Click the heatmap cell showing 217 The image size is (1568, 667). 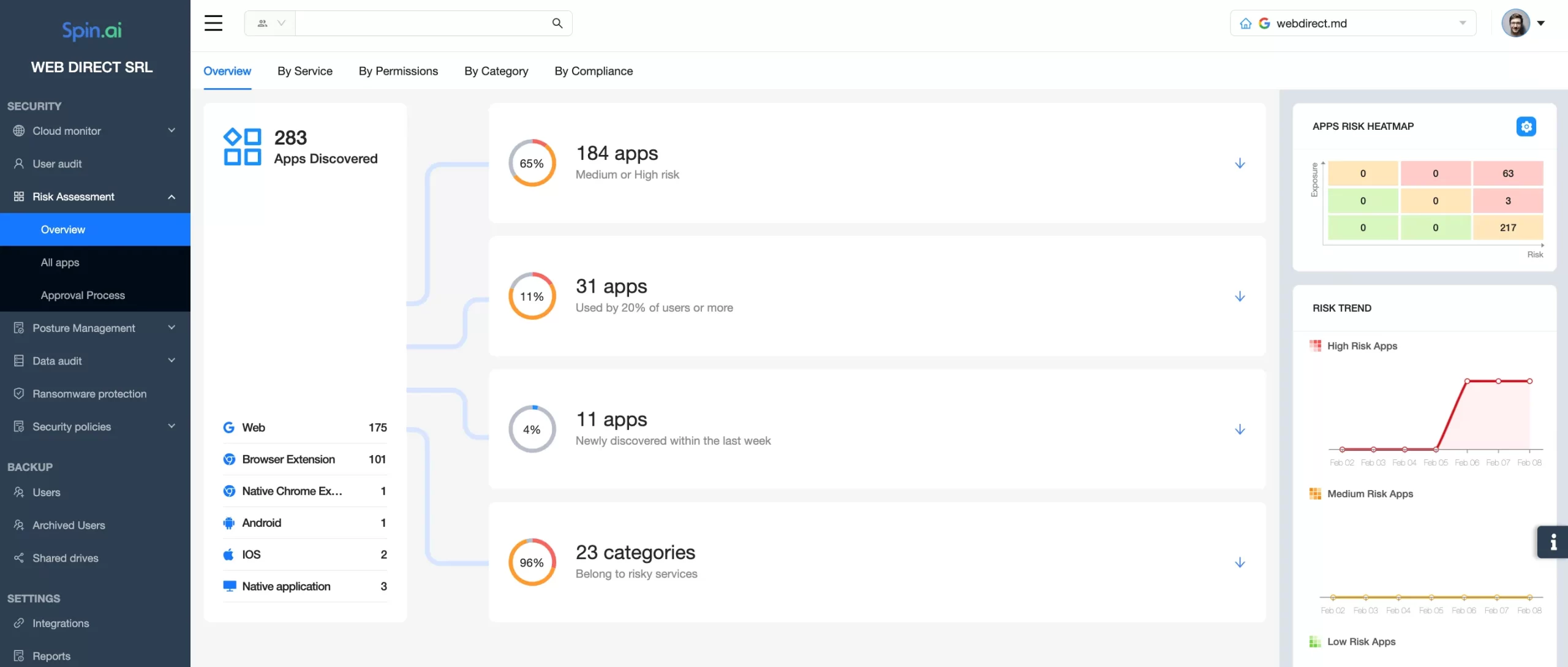pyautogui.click(x=1507, y=228)
